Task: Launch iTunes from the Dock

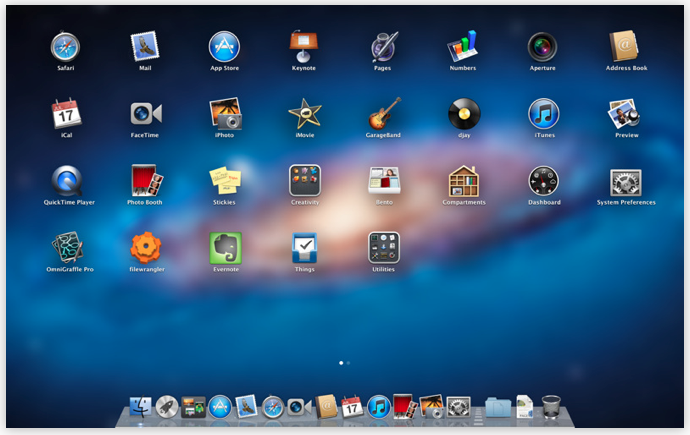Action: [x=378, y=407]
